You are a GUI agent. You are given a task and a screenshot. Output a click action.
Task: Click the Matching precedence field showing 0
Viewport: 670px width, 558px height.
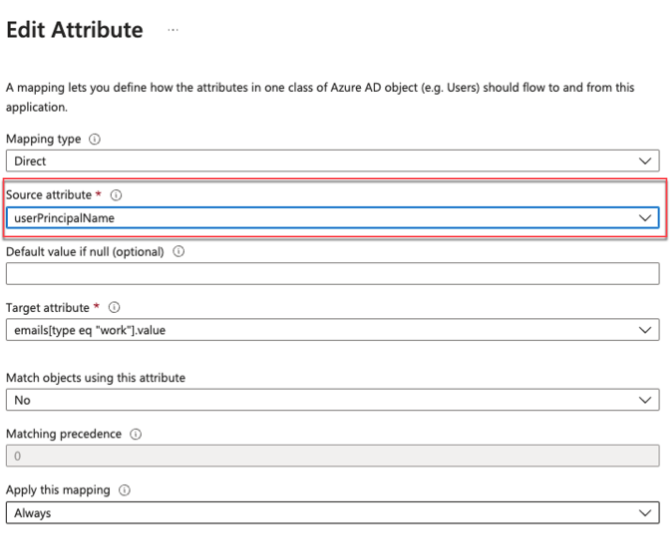click(332, 456)
